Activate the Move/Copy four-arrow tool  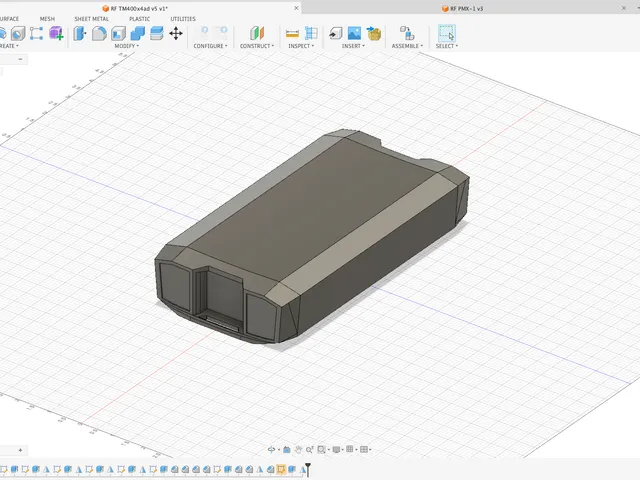coord(176,33)
